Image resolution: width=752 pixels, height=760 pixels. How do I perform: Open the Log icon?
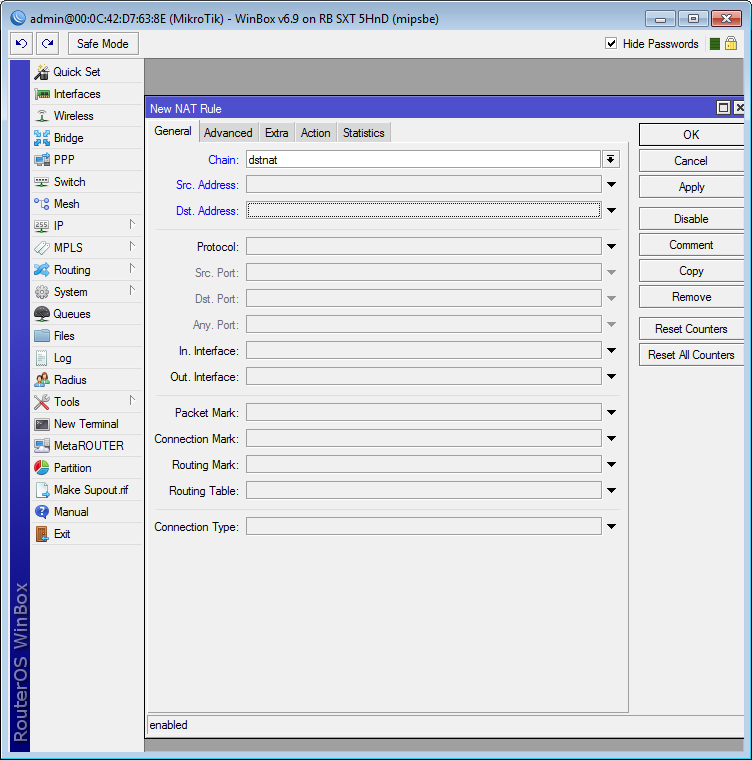coord(42,358)
